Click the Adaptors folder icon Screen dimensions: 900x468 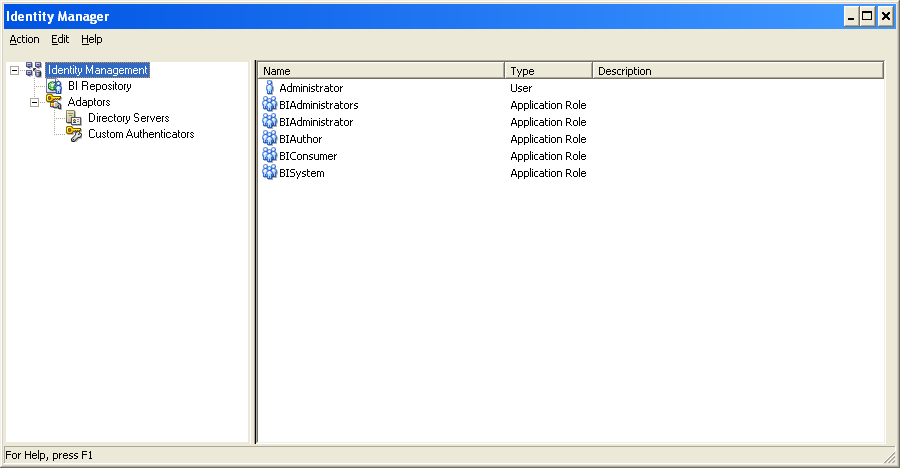pyautogui.click(x=54, y=102)
